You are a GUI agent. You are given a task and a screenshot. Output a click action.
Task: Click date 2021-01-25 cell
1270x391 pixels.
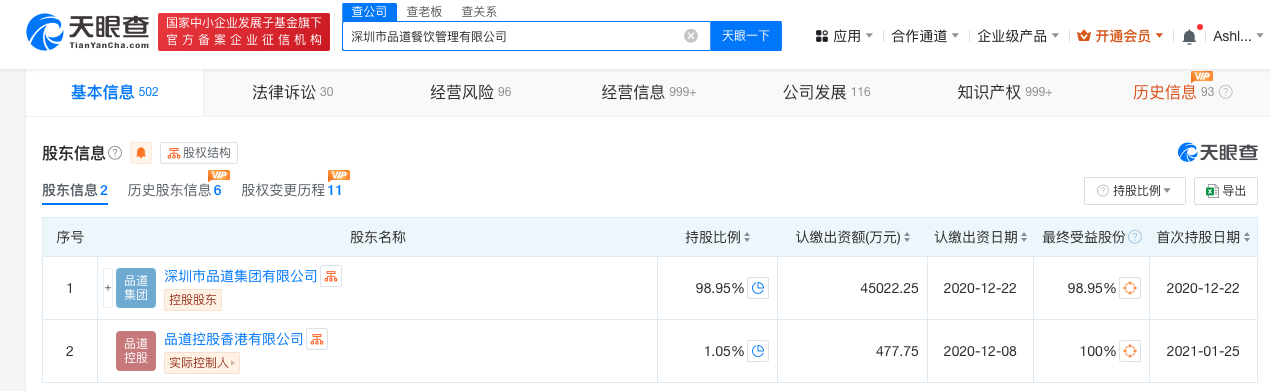[x=1203, y=351]
